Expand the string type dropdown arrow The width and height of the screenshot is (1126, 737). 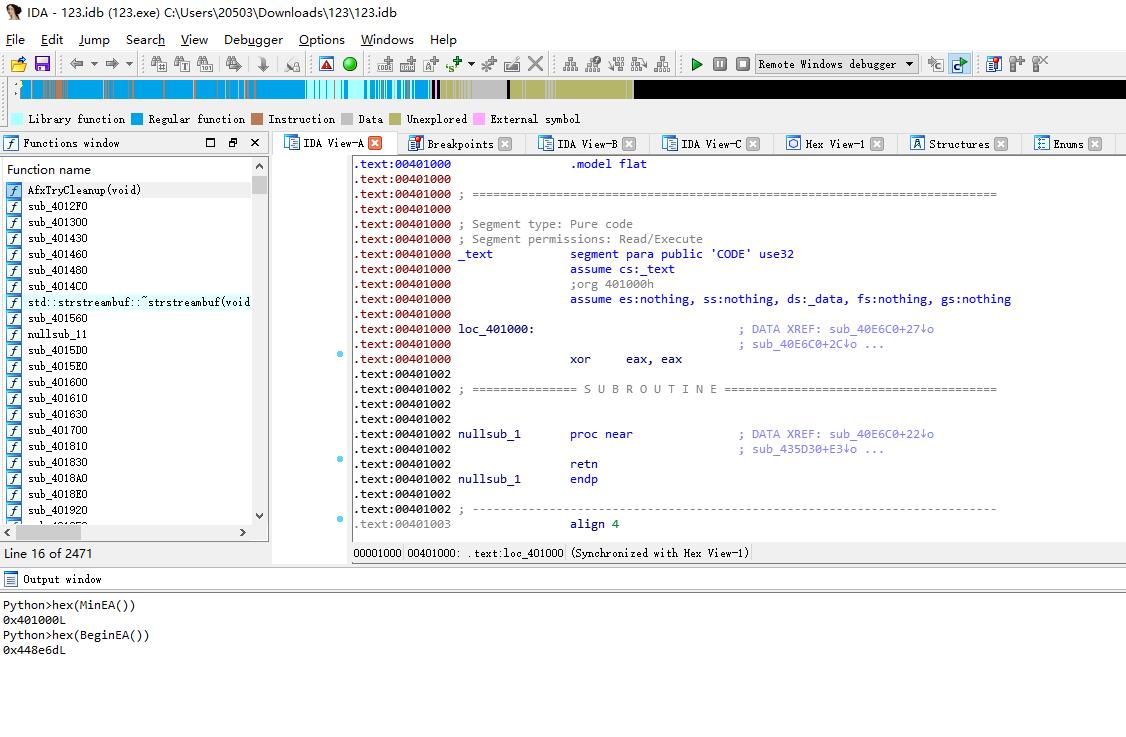click(471, 64)
